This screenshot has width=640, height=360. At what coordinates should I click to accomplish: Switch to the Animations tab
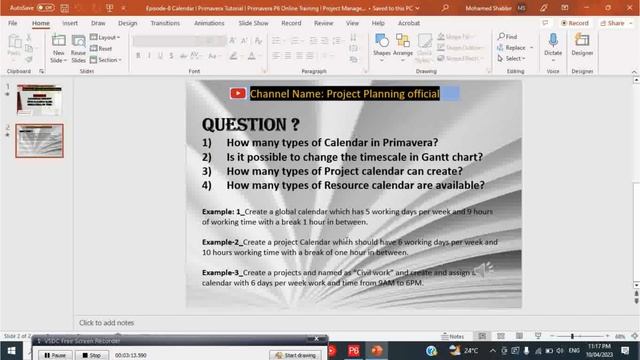pyautogui.click(x=209, y=23)
